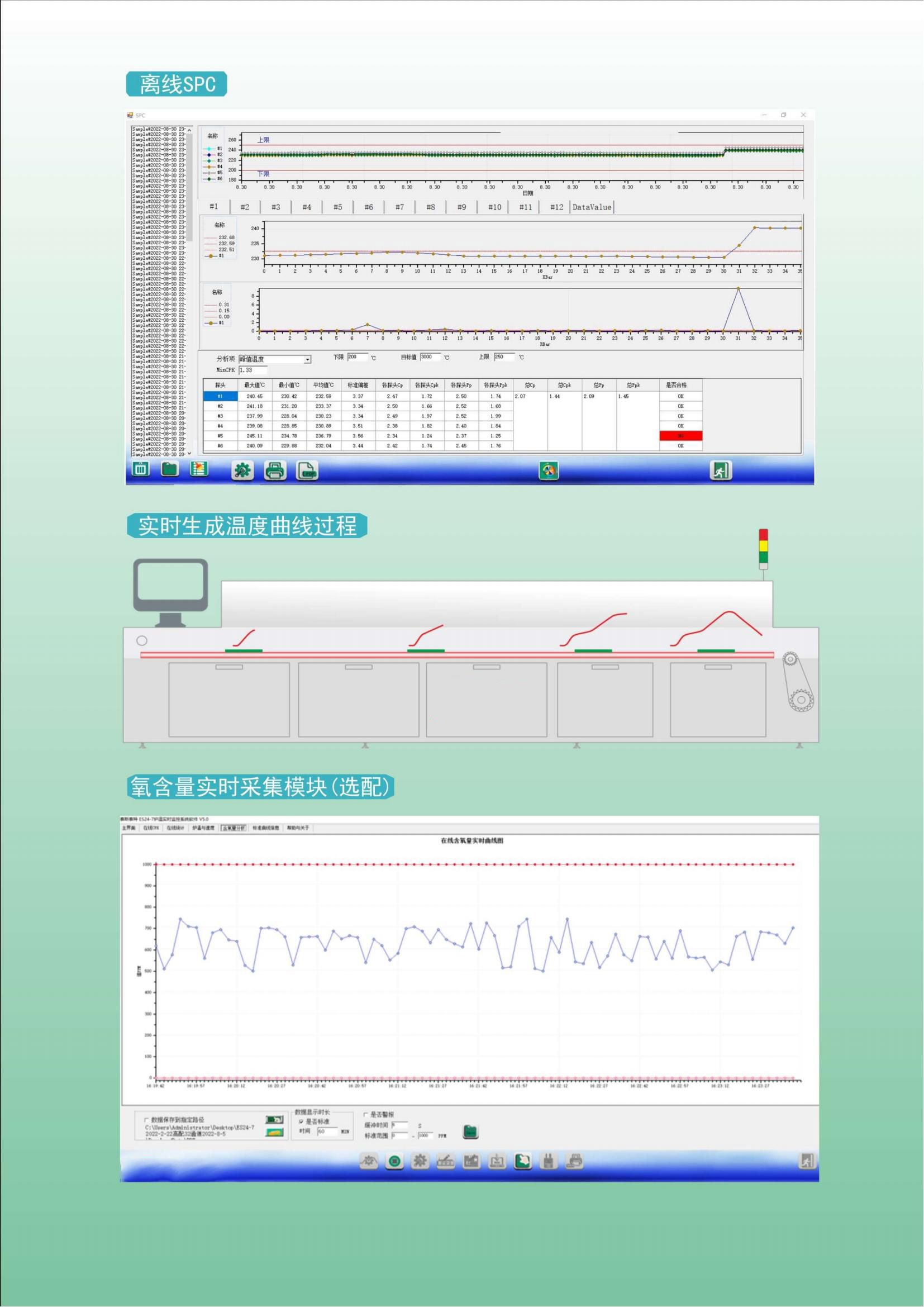Screen dimensions: 924x1307
Task: Click the trash/delete icon in SPC toolbar
Action: pos(141,469)
